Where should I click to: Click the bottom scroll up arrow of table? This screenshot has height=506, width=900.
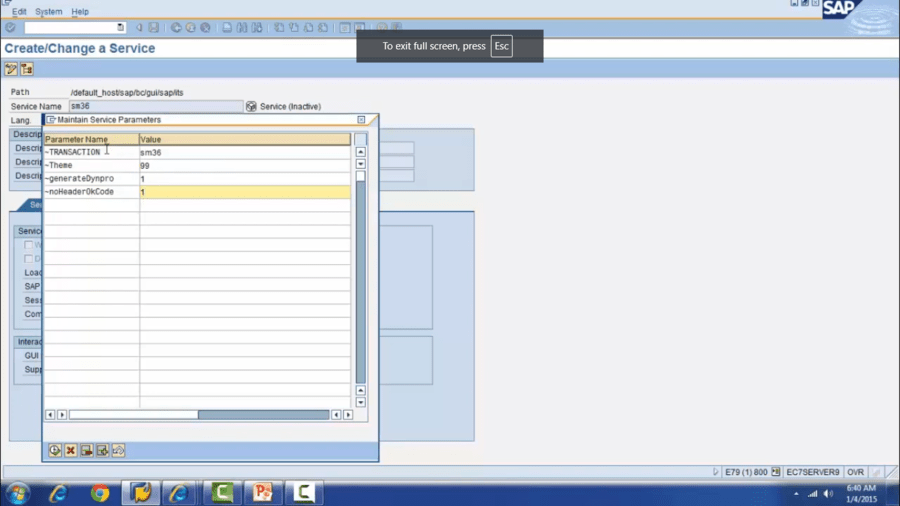tap(360, 391)
